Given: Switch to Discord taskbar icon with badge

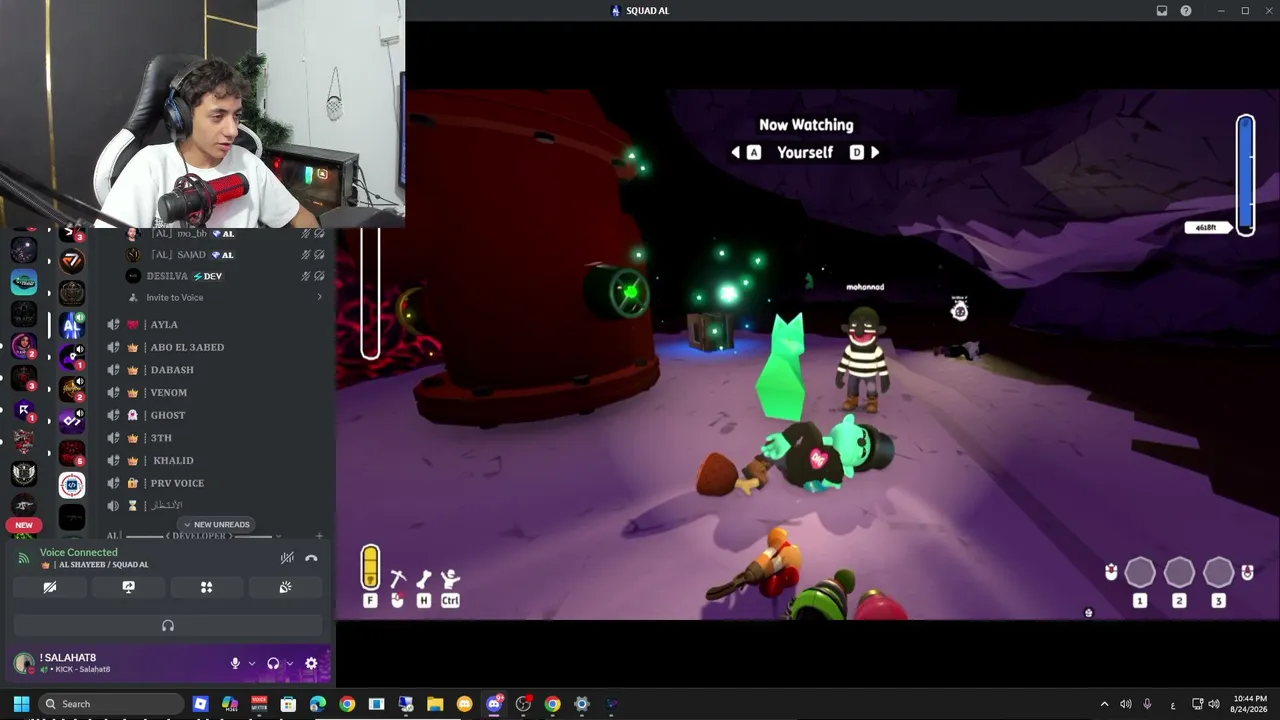Looking at the screenshot, I should click(494, 704).
